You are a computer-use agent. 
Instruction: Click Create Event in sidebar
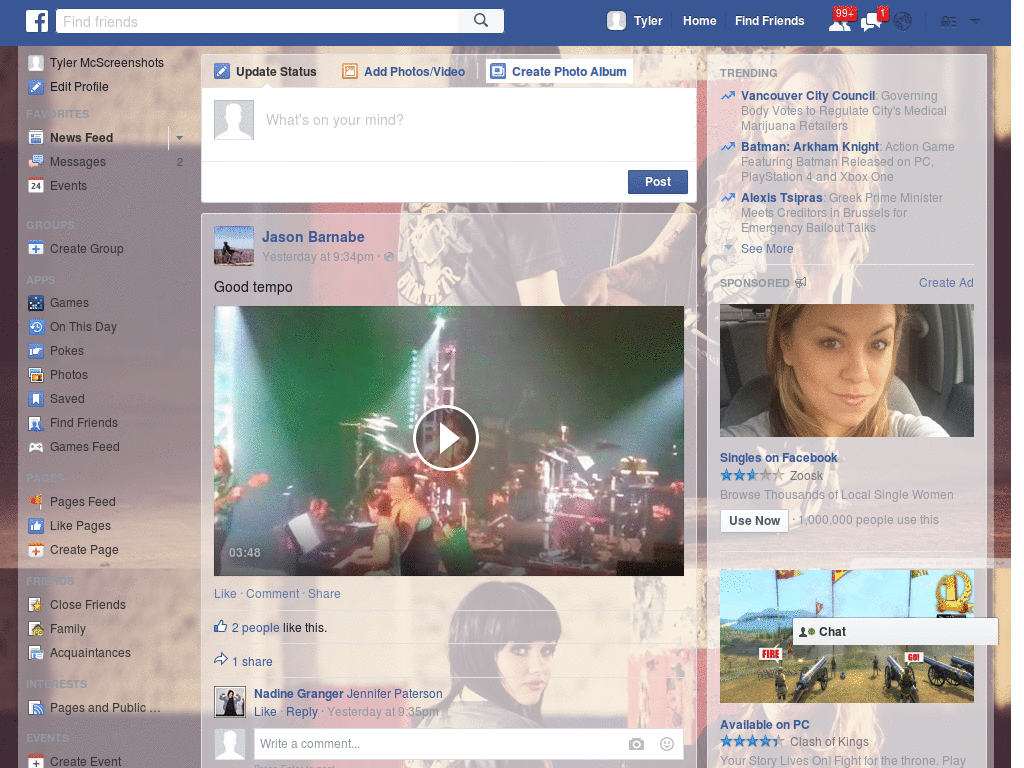tap(74, 761)
